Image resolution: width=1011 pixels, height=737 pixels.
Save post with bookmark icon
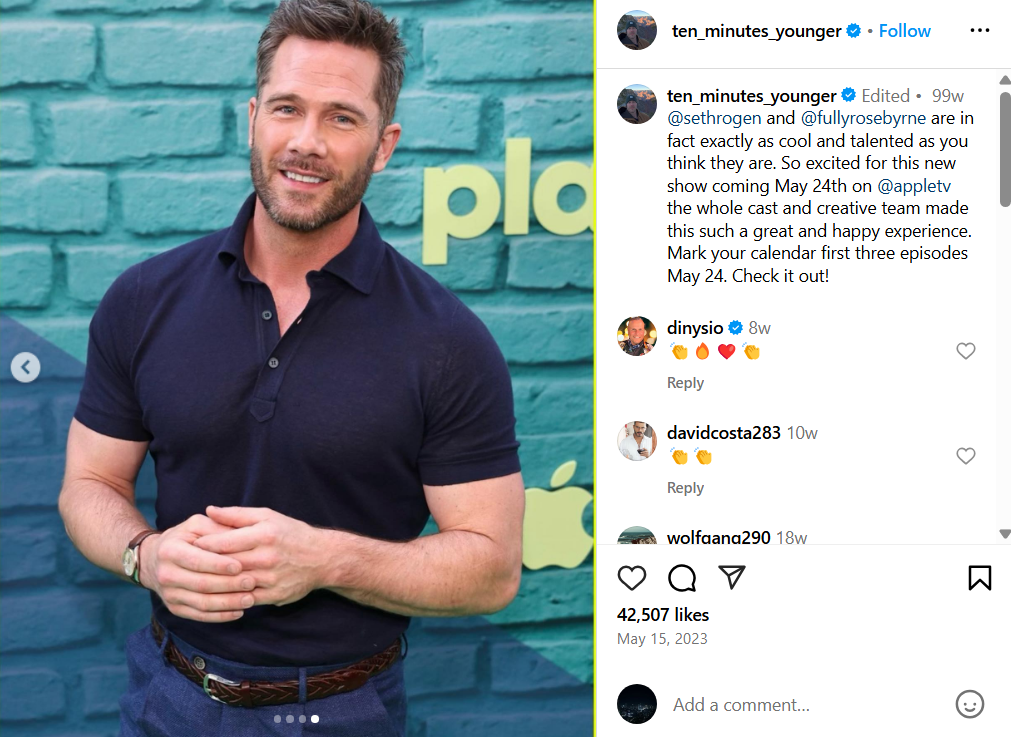coord(979,578)
